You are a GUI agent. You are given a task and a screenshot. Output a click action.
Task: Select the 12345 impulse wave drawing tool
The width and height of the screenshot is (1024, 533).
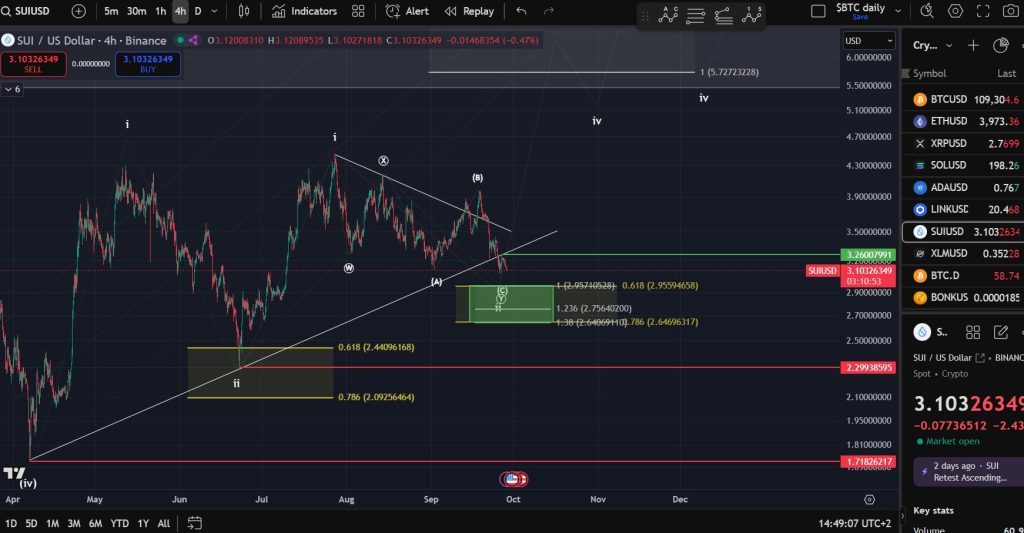(752, 14)
